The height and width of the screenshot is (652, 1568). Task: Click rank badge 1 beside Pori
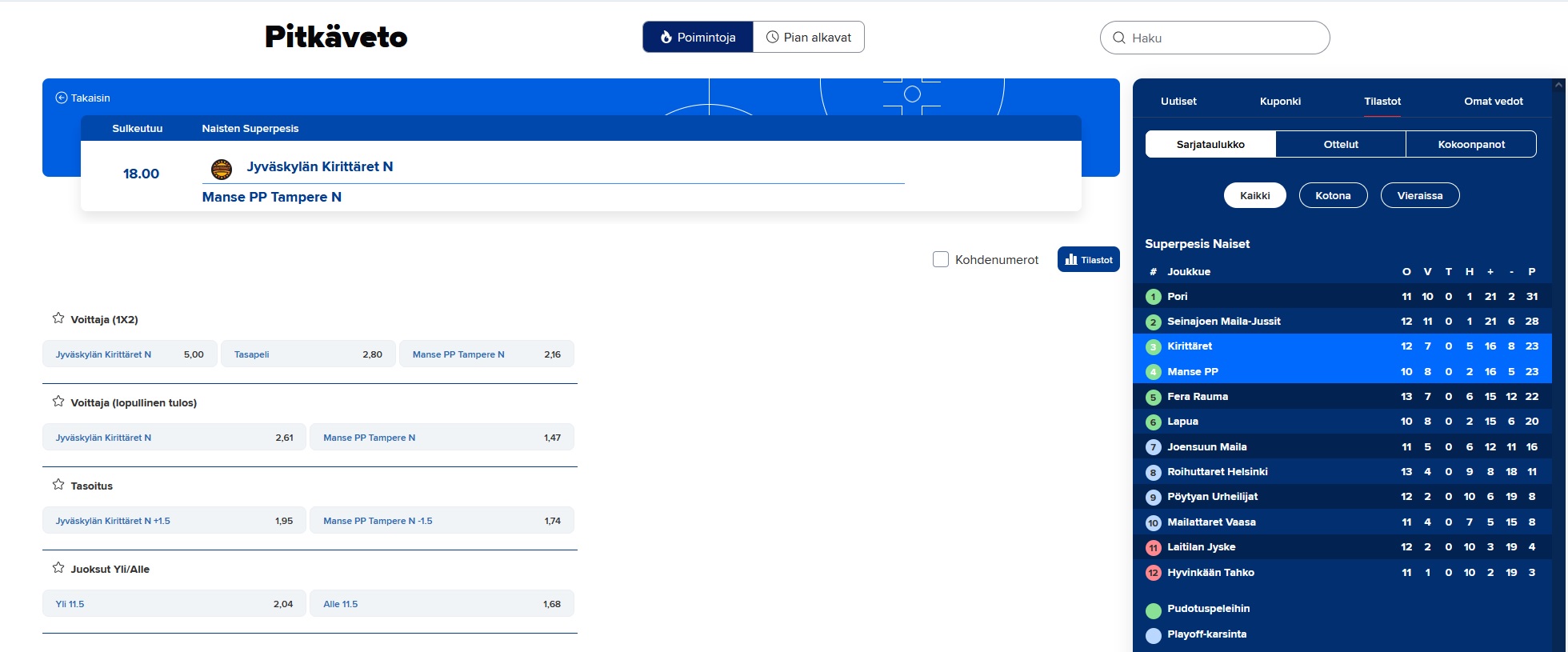coord(1153,297)
